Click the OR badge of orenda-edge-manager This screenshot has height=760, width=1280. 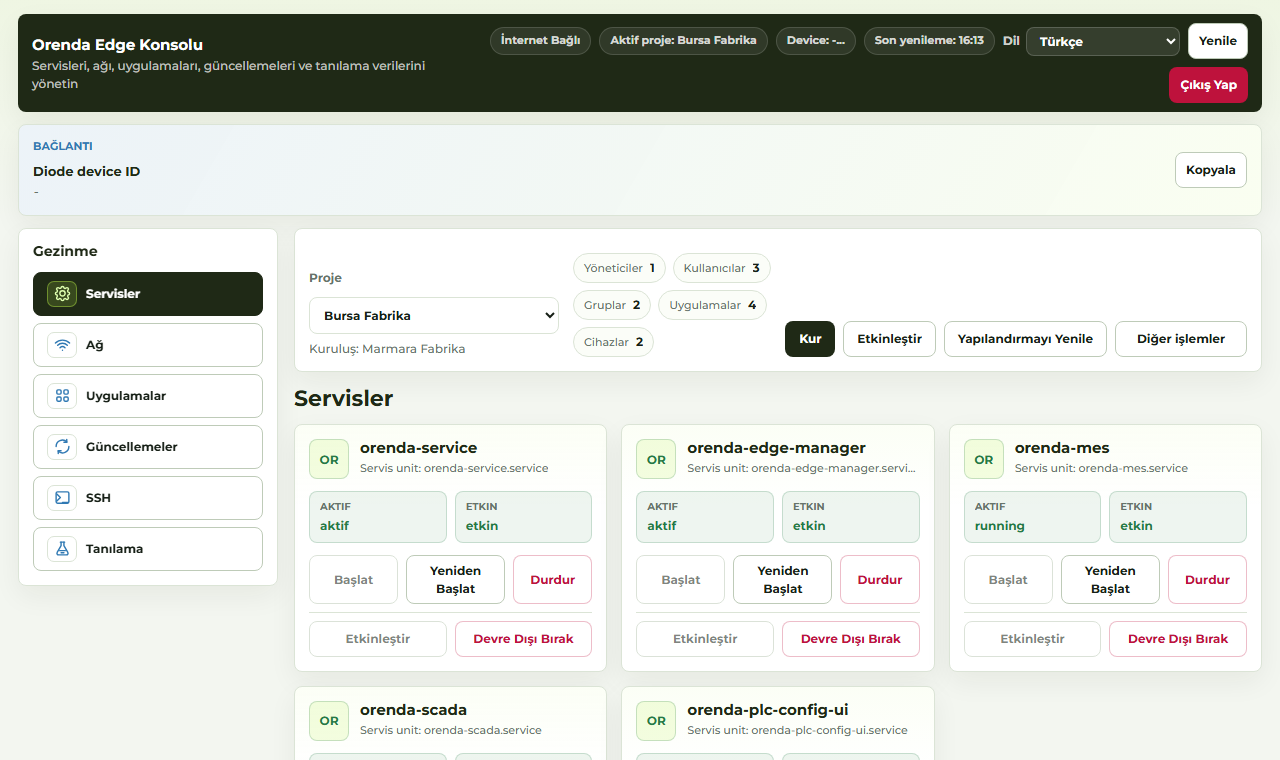[x=656, y=460]
